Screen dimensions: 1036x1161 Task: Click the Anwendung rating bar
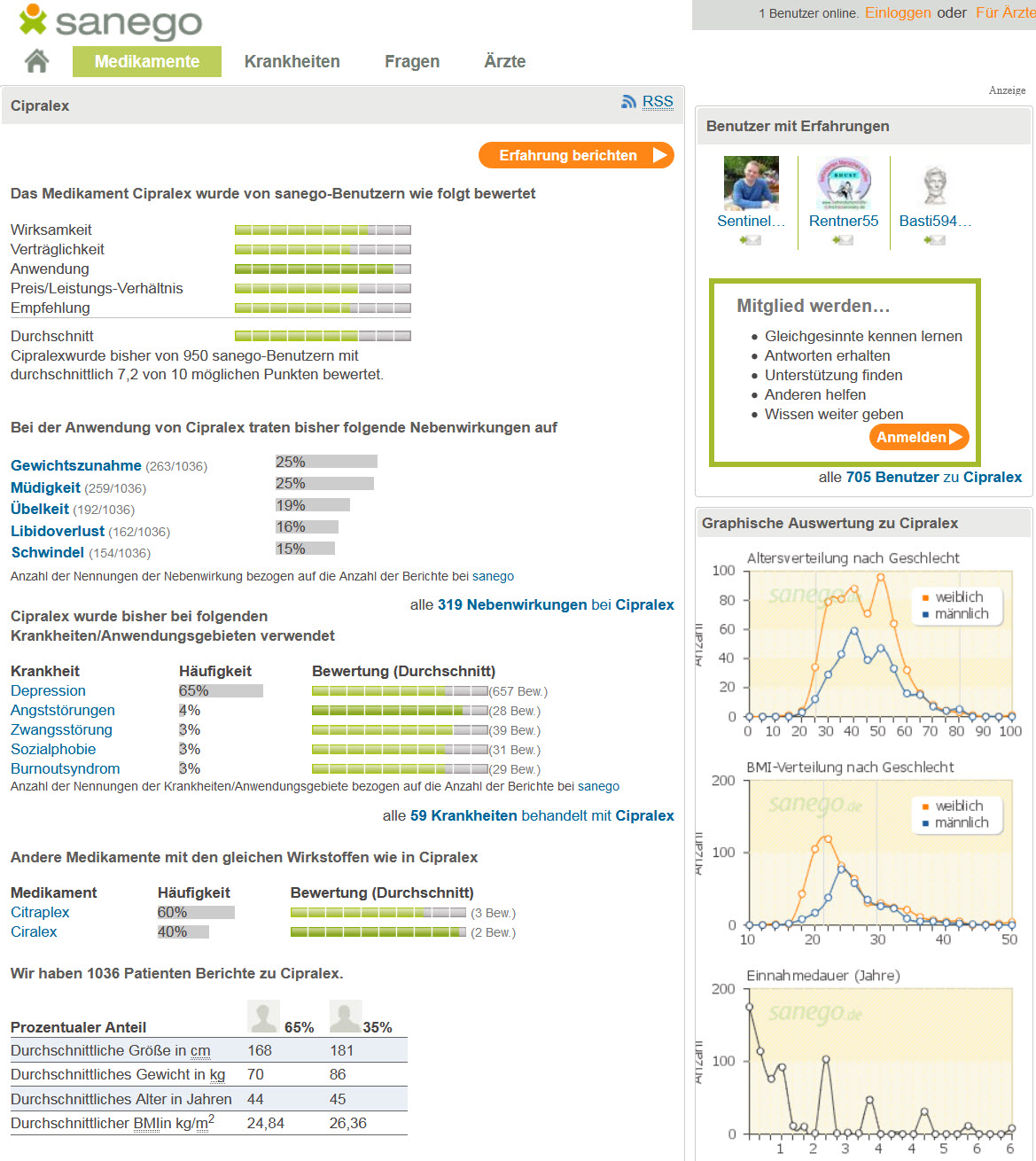click(x=323, y=269)
